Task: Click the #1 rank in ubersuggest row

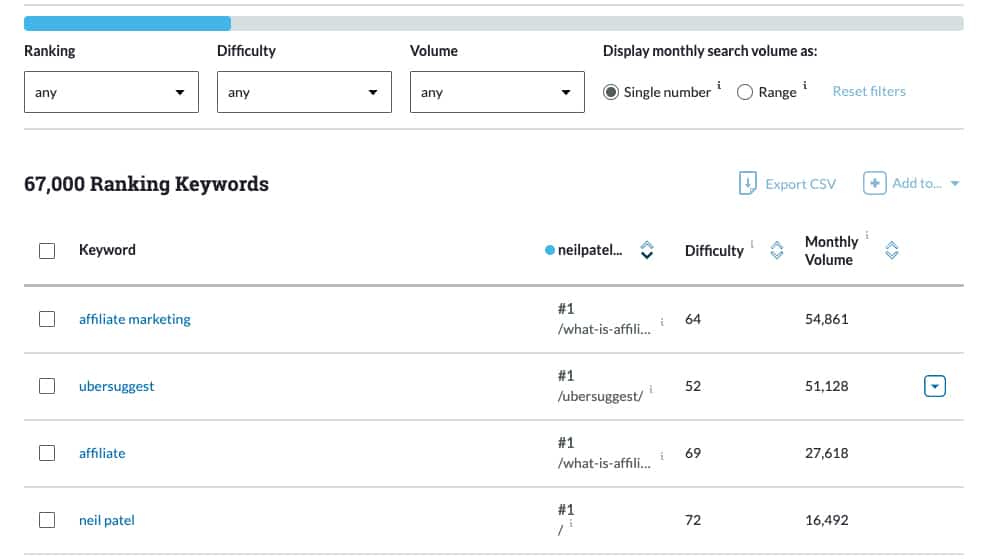Action: click(x=566, y=375)
